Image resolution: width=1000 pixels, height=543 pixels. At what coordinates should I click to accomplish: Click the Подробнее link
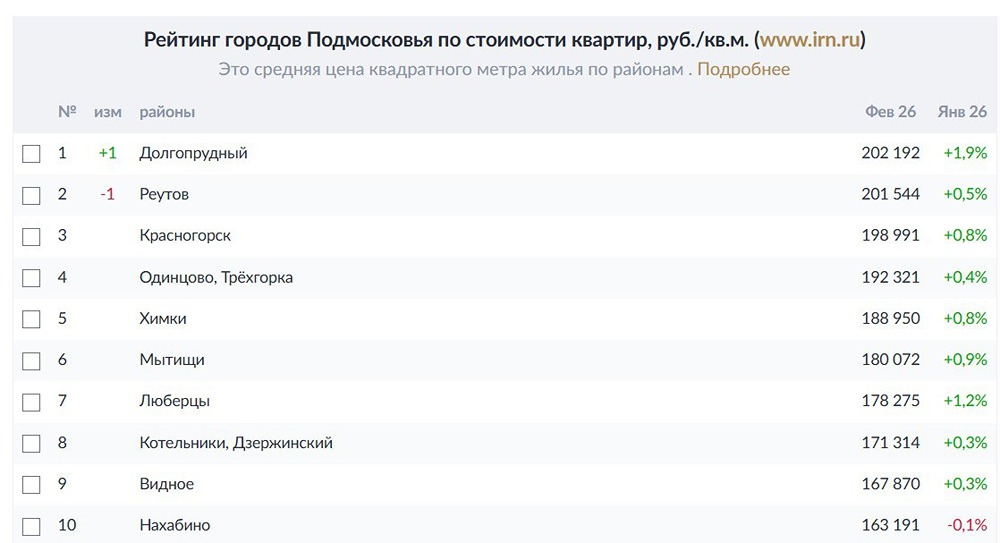click(x=743, y=69)
